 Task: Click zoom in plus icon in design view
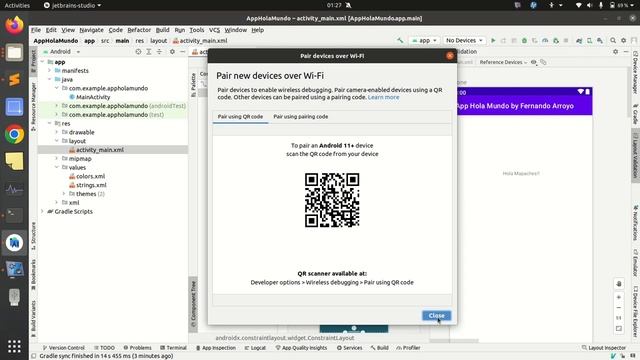[619, 298]
